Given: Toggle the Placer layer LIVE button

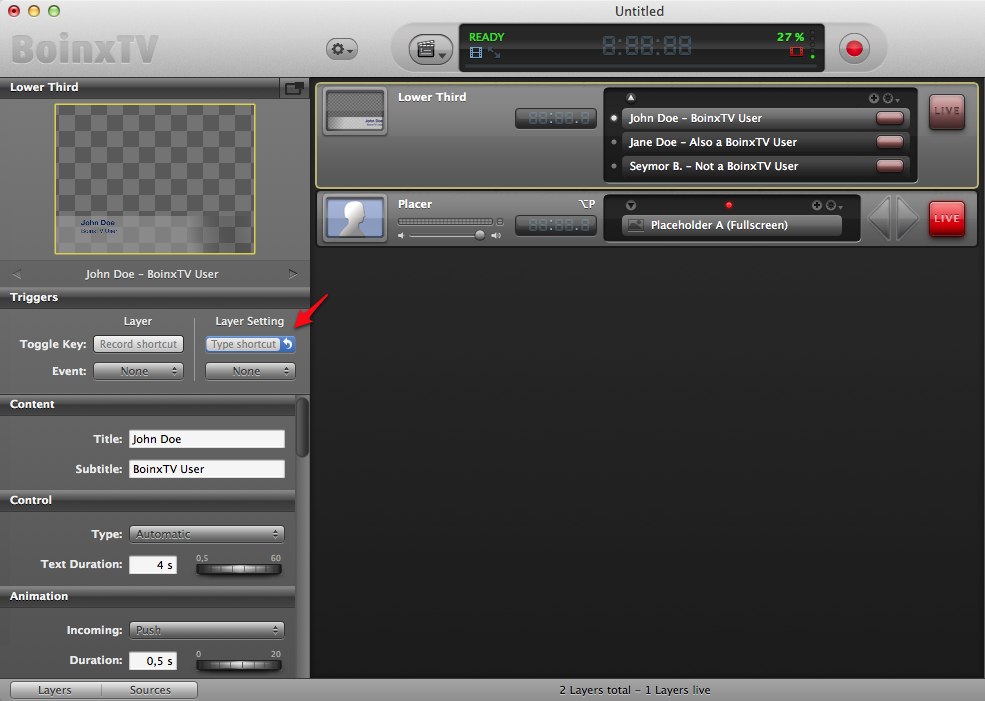Looking at the screenshot, I should (947, 219).
